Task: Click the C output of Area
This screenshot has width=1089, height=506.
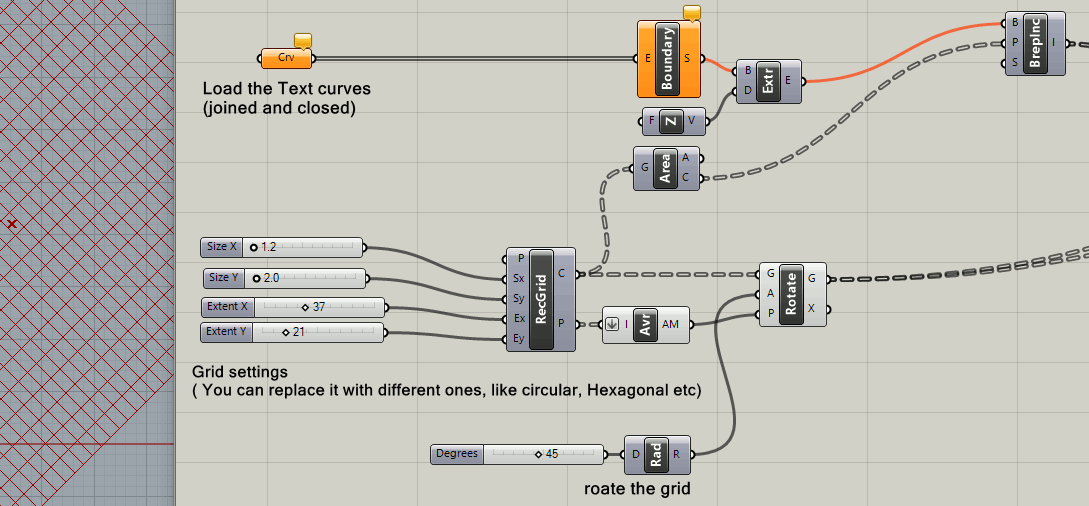Action: pos(687,178)
